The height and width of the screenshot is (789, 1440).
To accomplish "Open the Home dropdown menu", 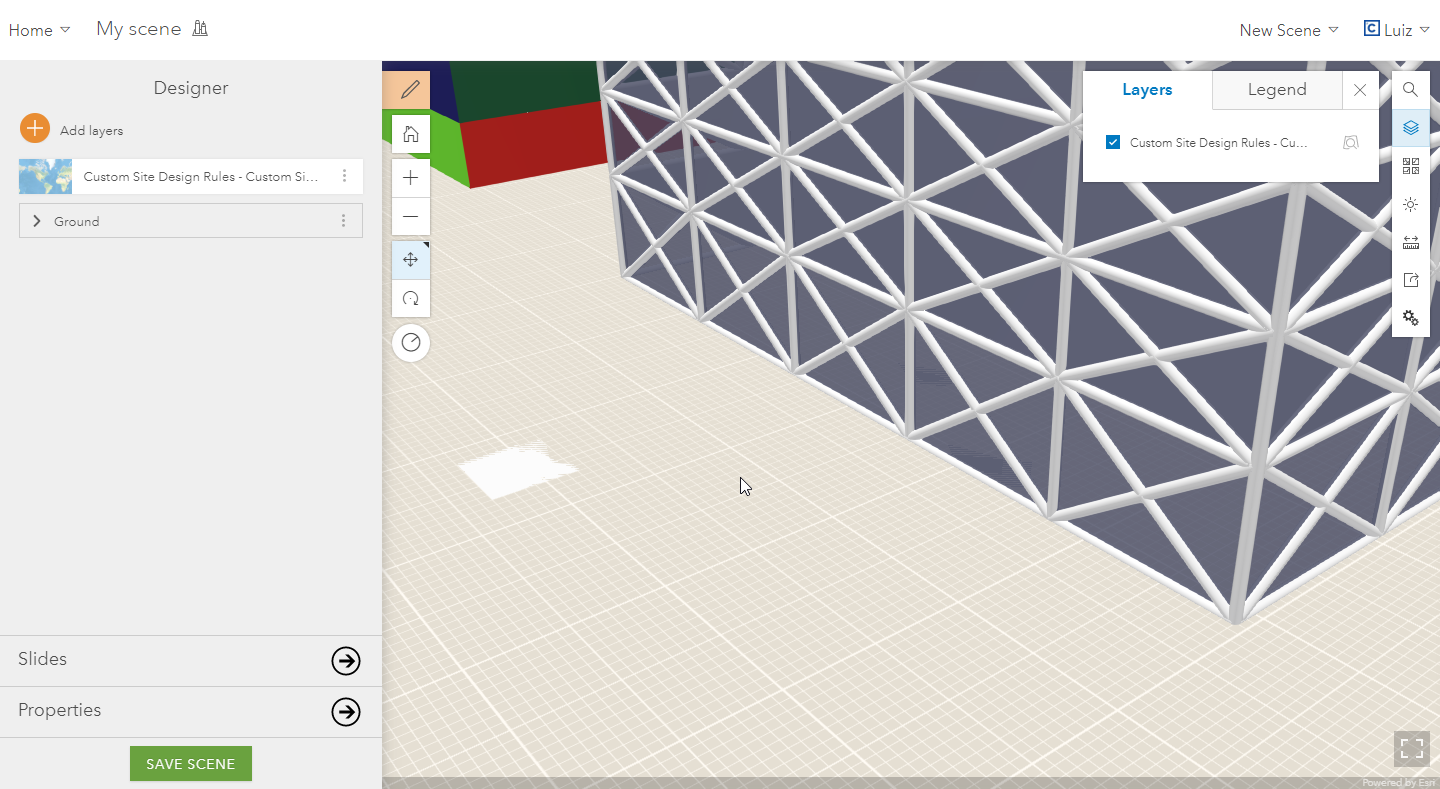I will pyautogui.click(x=39, y=30).
